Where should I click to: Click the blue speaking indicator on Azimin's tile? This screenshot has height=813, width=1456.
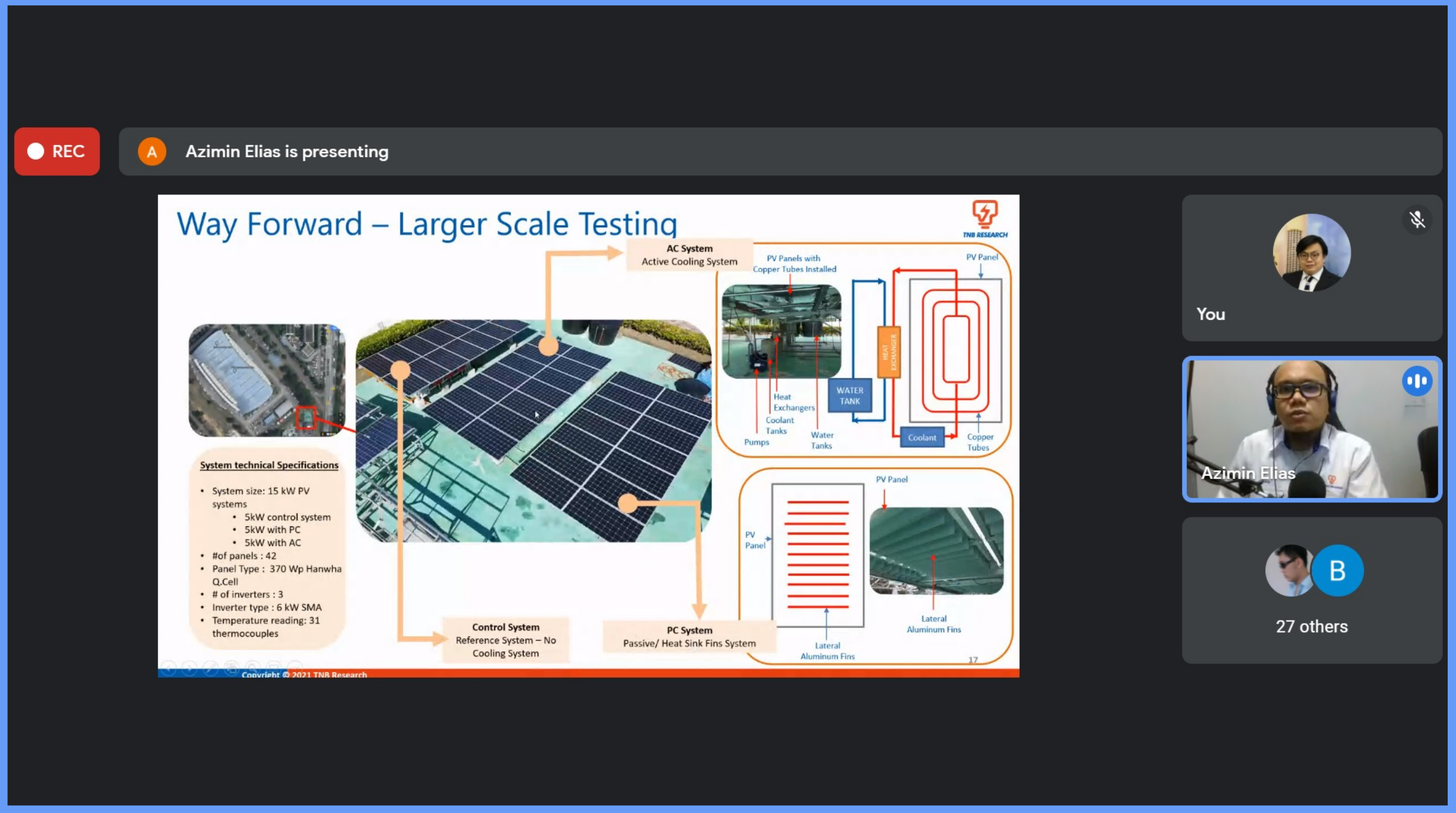click(x=1417, y=381)
